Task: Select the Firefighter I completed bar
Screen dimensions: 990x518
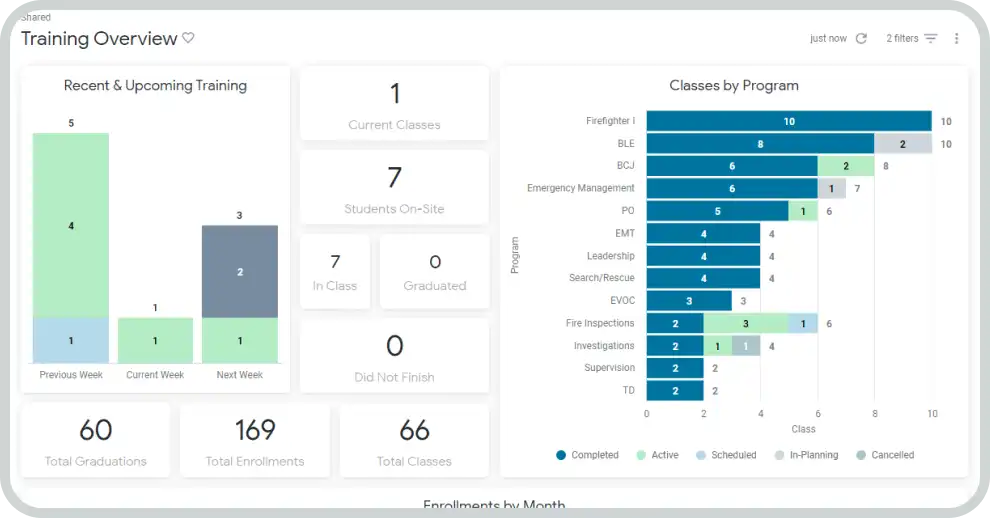Action: click(788, 121)
